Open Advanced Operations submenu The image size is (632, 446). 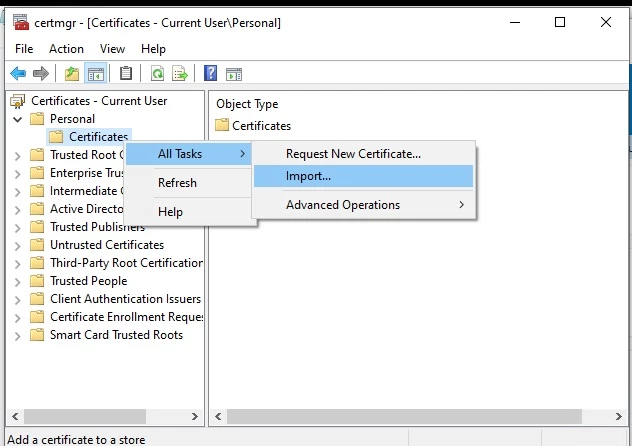364,205
